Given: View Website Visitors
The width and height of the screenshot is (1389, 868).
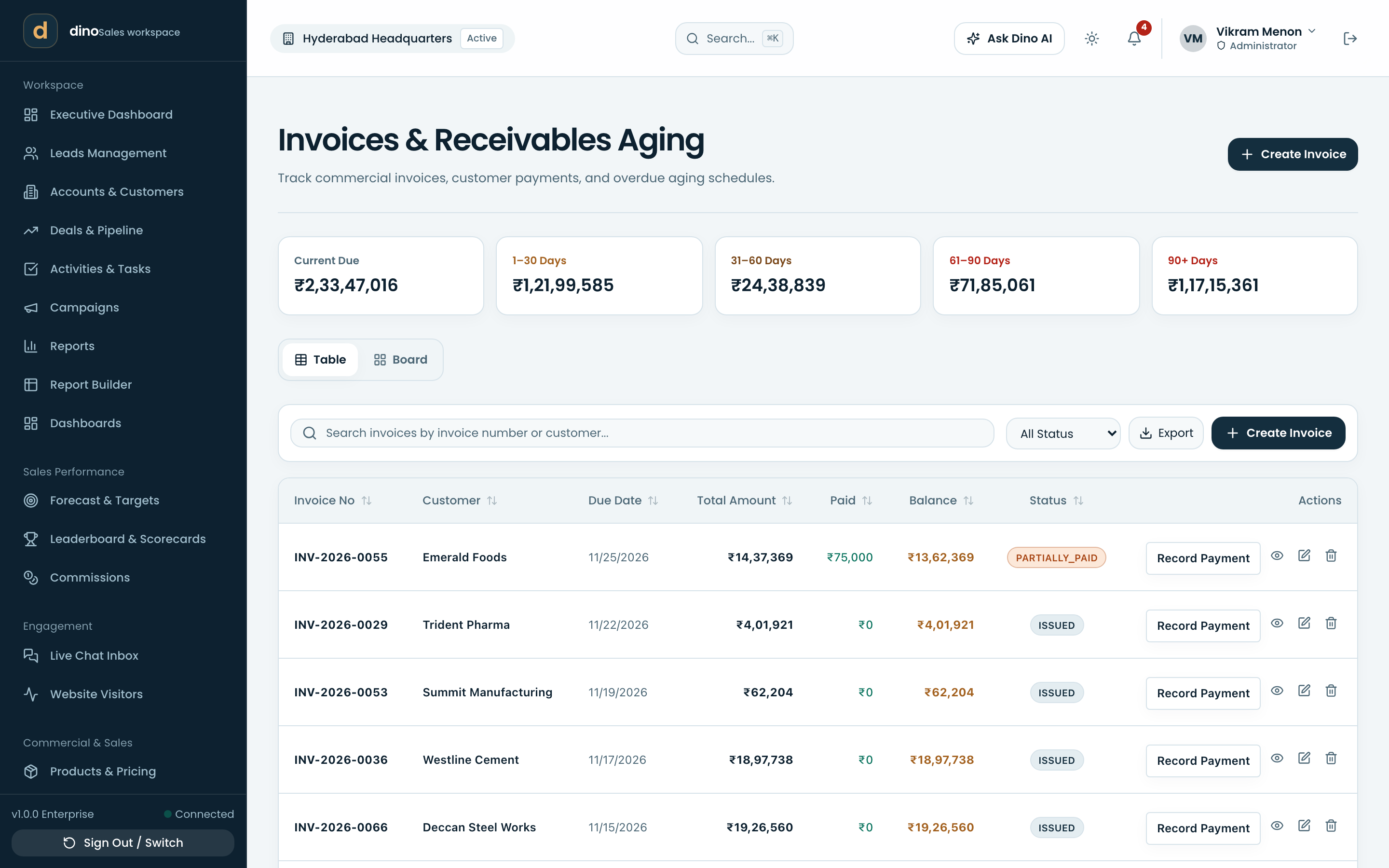Looking at the screenshot, I should [123, 694].
